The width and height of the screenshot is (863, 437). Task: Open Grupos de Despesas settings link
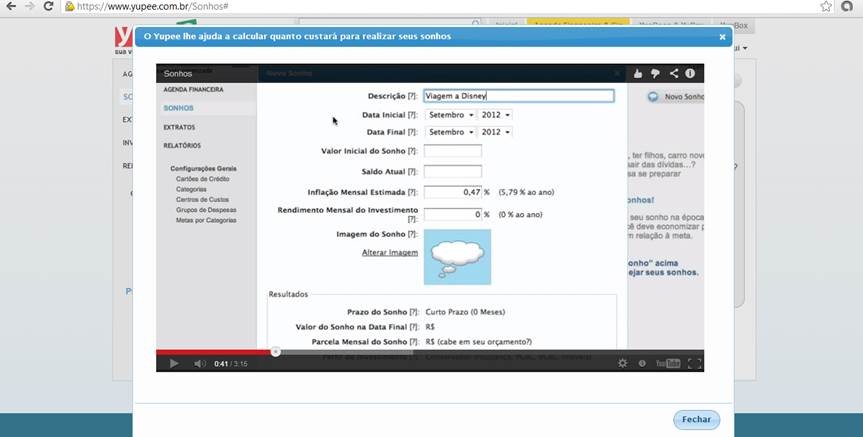pos(206,210)
